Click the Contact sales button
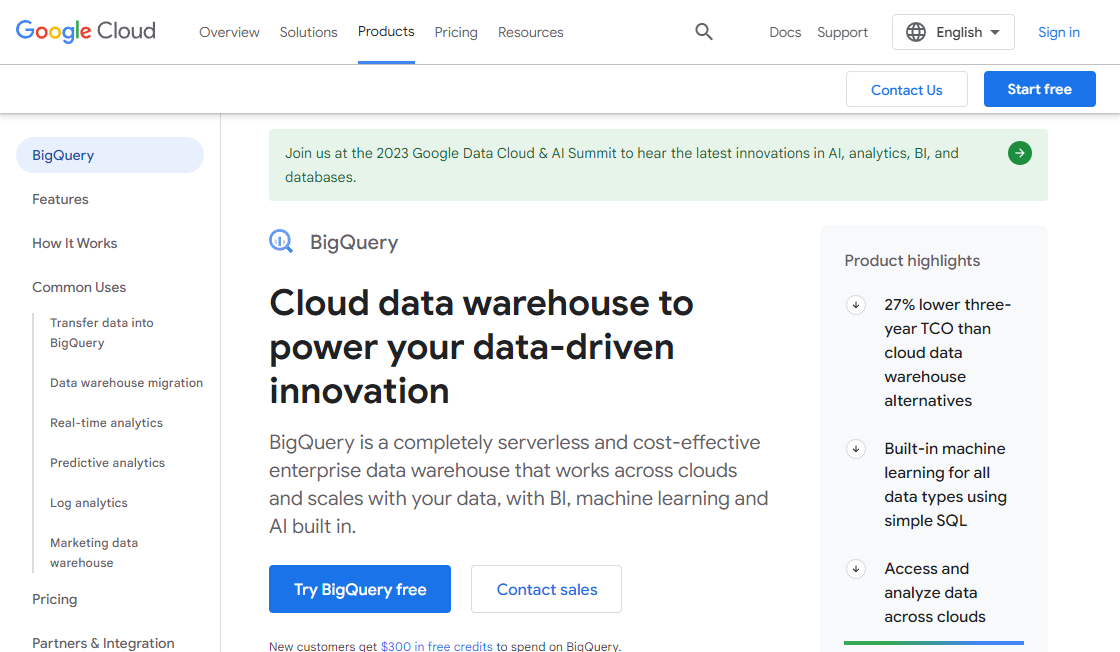 coord(546,589)
